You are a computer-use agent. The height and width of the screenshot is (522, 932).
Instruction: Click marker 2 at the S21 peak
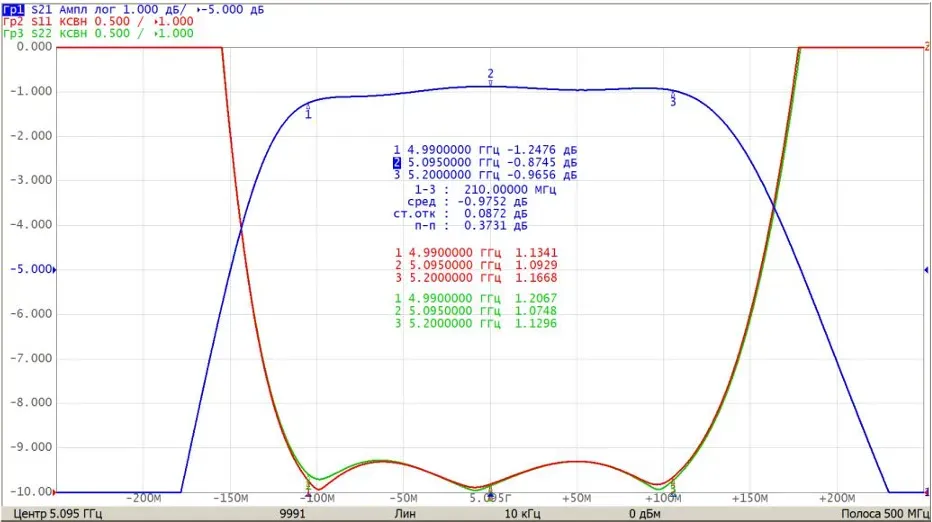(490, 78)
